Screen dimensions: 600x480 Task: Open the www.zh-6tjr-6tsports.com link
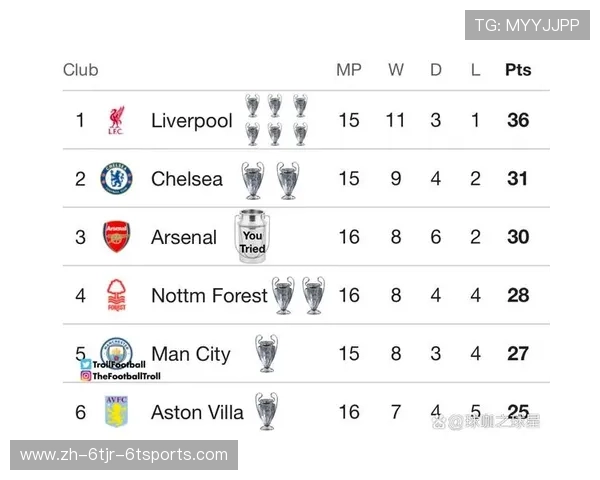click(x=124, y=455)
